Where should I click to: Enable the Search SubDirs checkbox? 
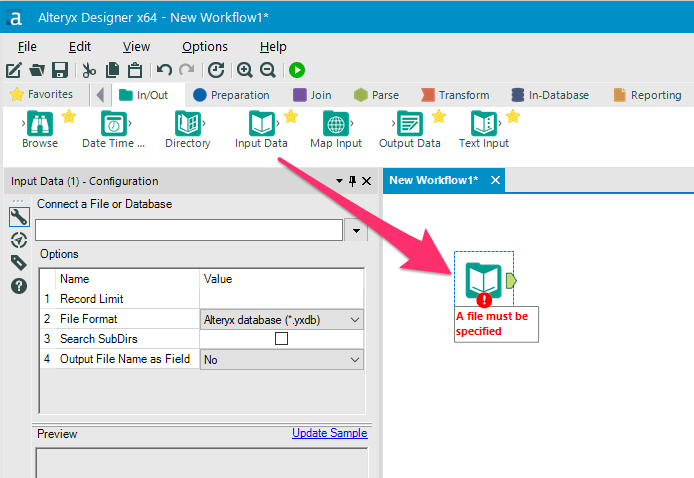(x=281, y=339)
